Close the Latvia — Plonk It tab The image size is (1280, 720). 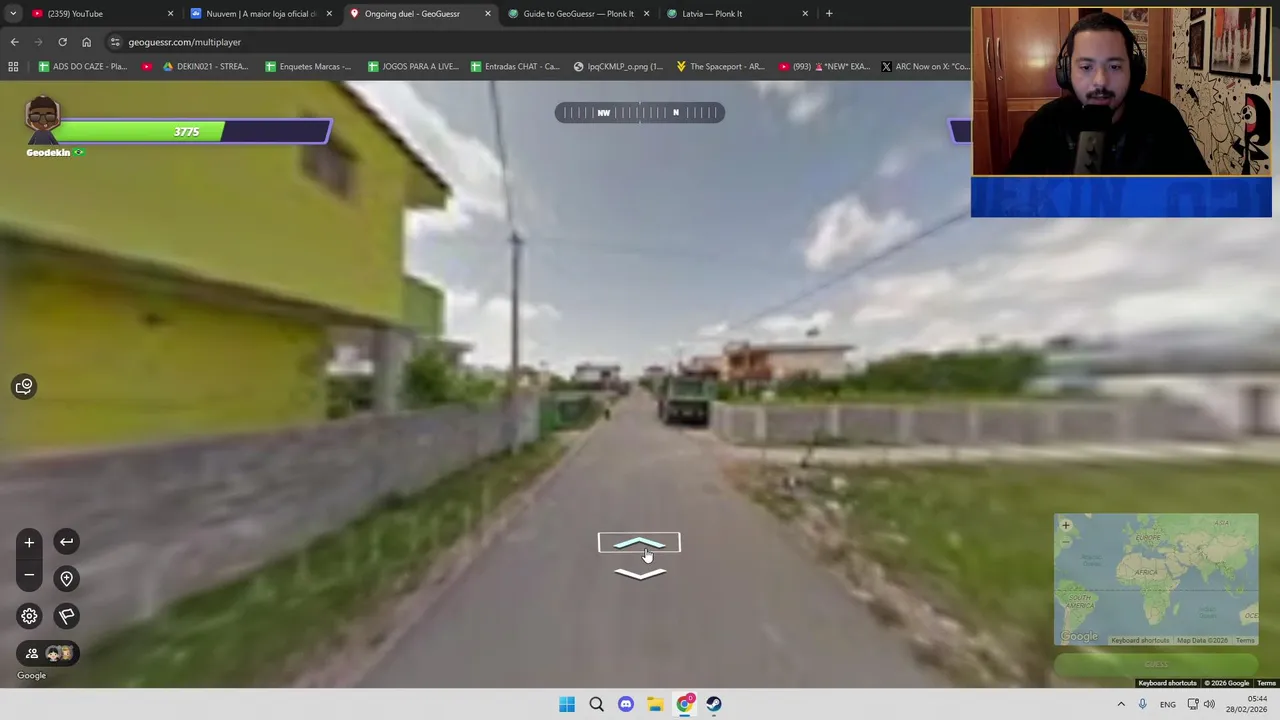805,14
